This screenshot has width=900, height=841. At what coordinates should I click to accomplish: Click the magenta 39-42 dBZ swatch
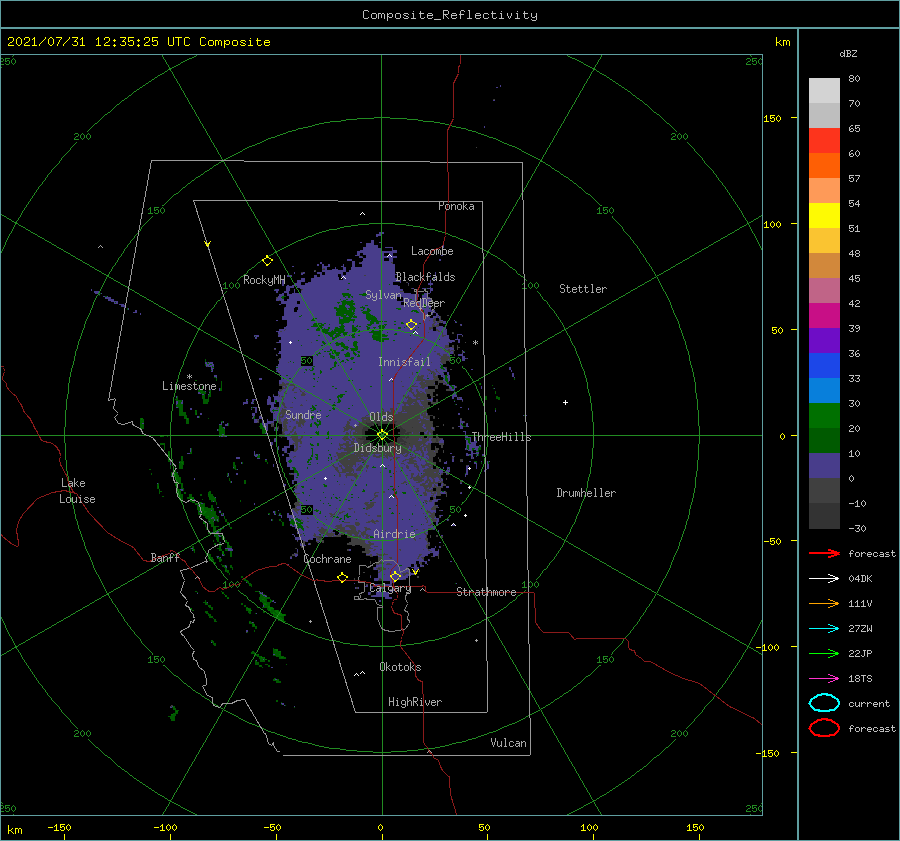pyautogui.click(x=824, y=316)
